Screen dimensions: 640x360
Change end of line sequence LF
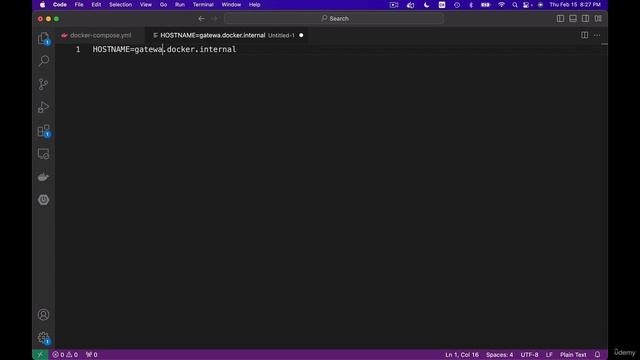point(549,355)
